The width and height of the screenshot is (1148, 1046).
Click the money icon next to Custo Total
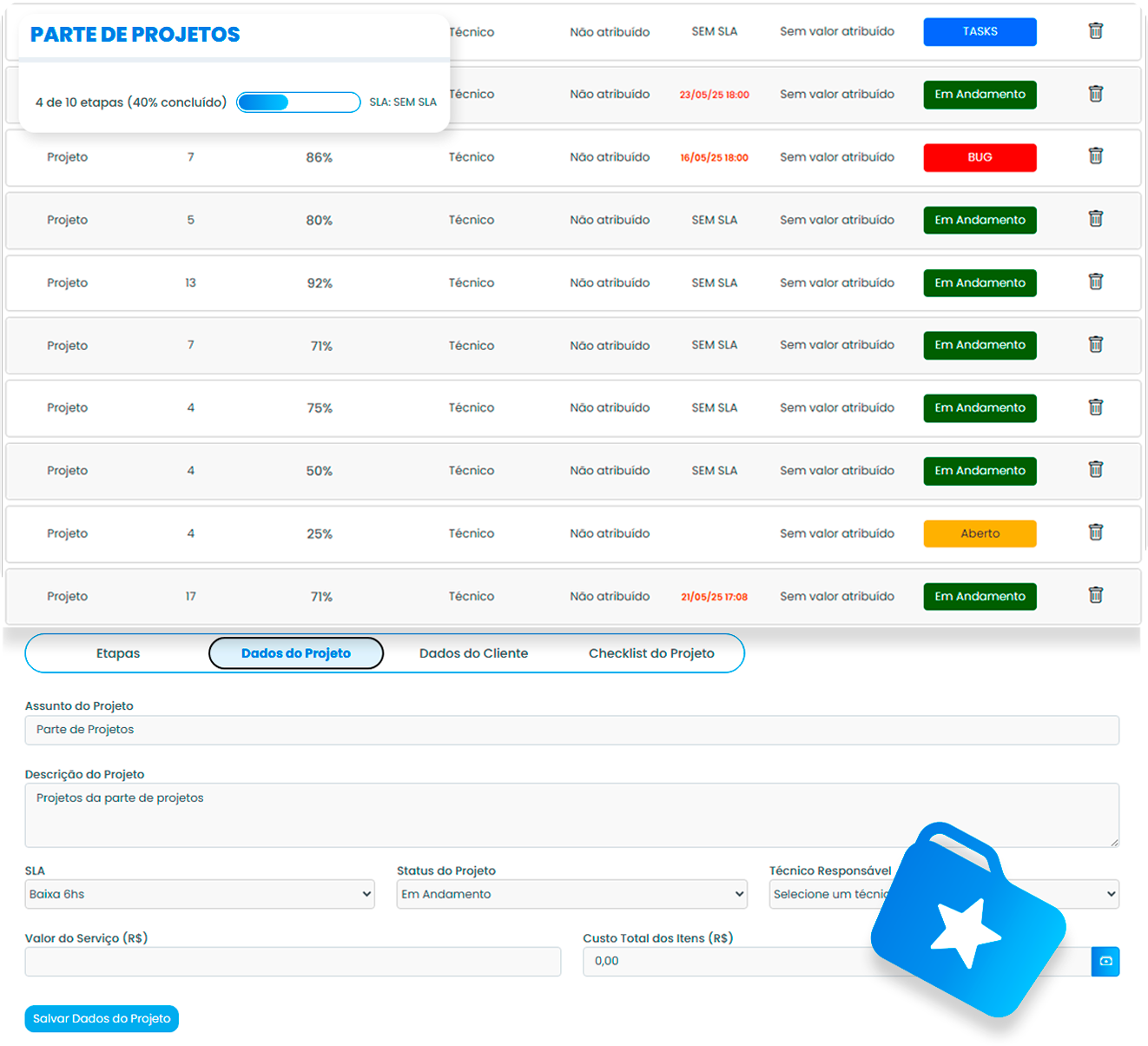point(1105,961)
